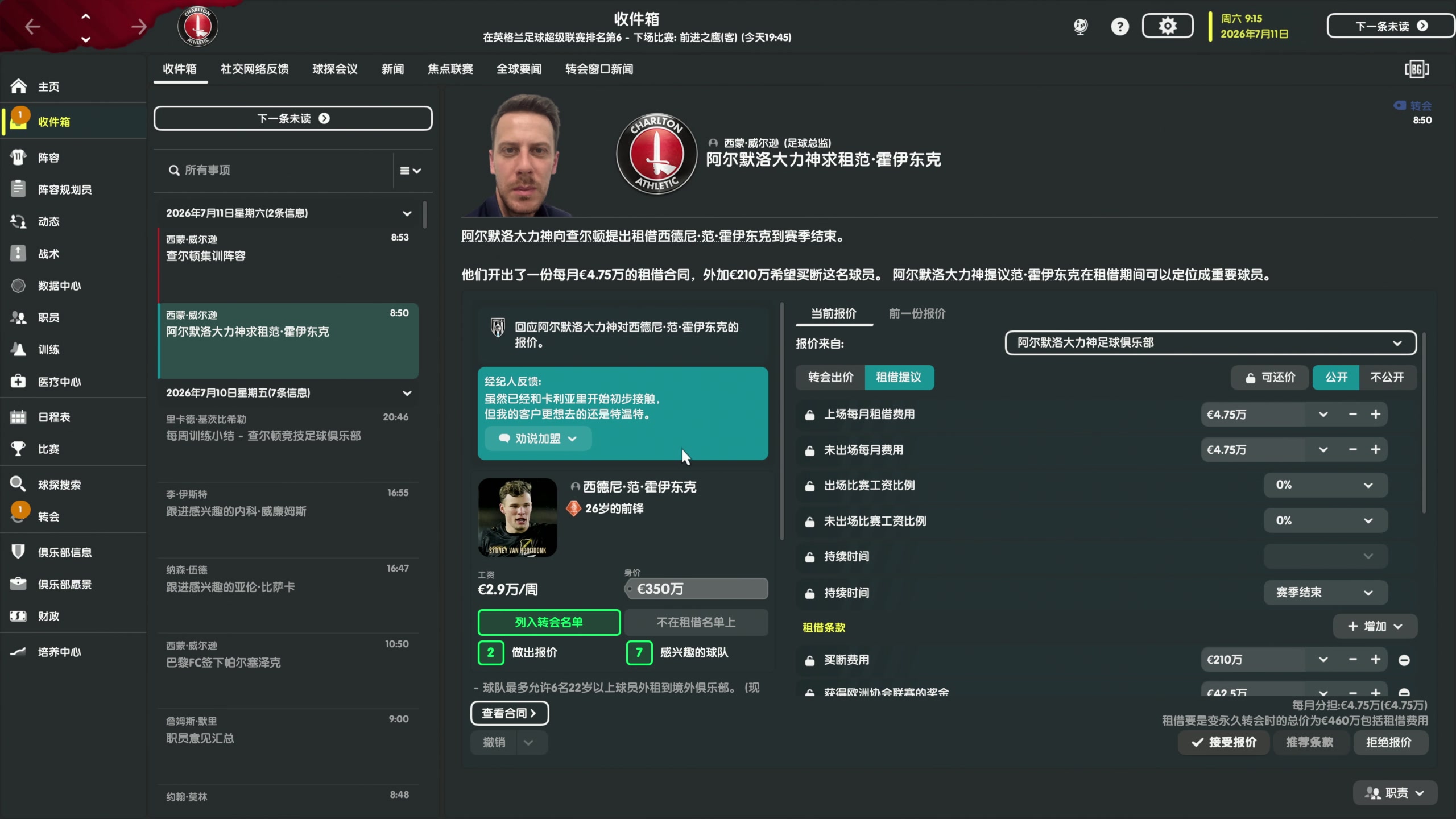Click the 所有事项 search field
This screenshot has height=819, width=1456.
coord(273,170)
